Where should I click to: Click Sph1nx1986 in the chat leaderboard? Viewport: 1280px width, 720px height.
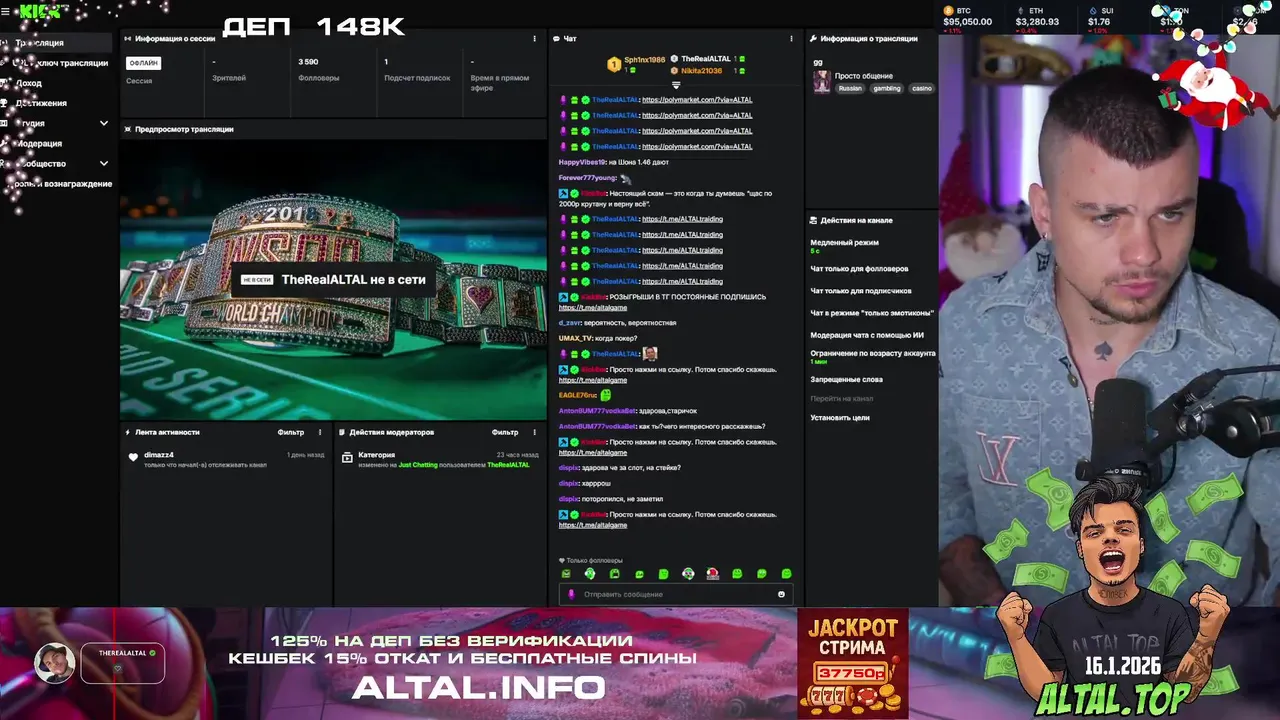pyautogui.click(x=644, y=60)
